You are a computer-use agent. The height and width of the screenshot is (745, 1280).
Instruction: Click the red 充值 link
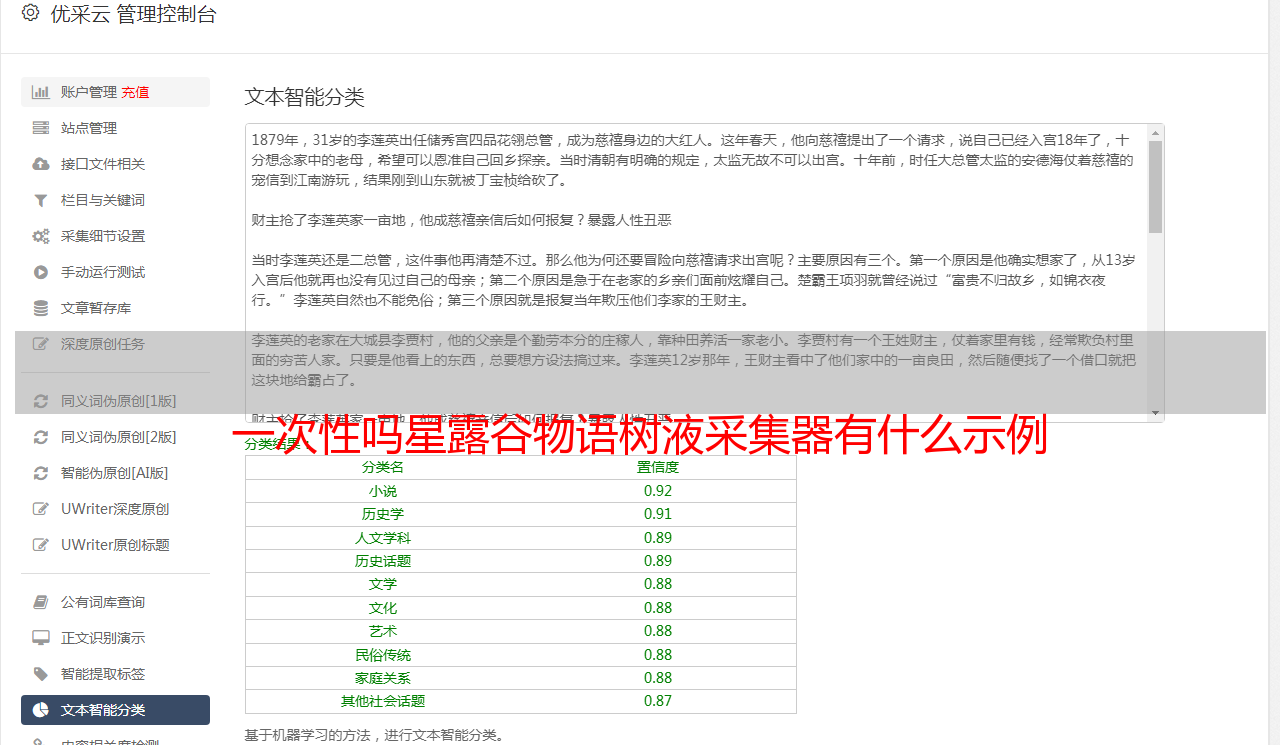[x=135, y=92]
